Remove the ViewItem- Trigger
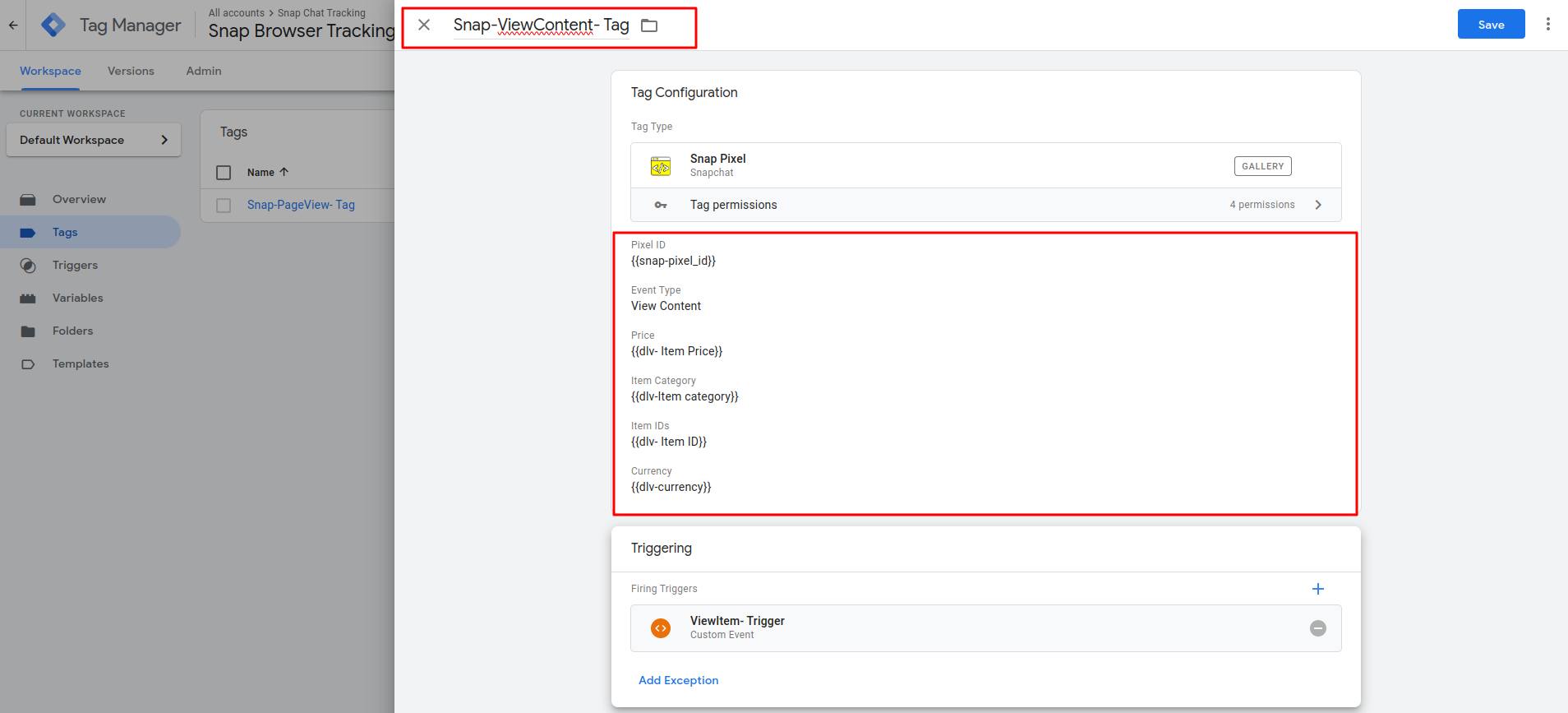 1317,628
